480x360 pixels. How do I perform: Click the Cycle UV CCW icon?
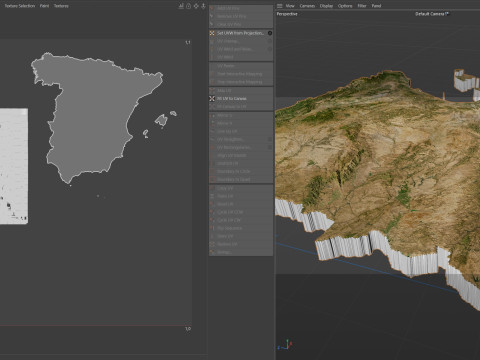click(212, 212)
